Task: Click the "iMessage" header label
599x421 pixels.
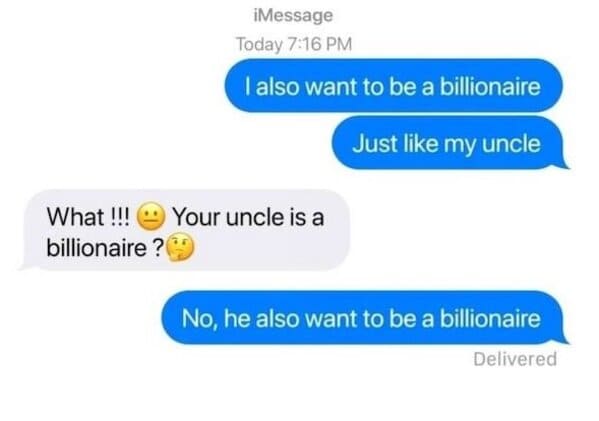Action: (x=293, y=16)
